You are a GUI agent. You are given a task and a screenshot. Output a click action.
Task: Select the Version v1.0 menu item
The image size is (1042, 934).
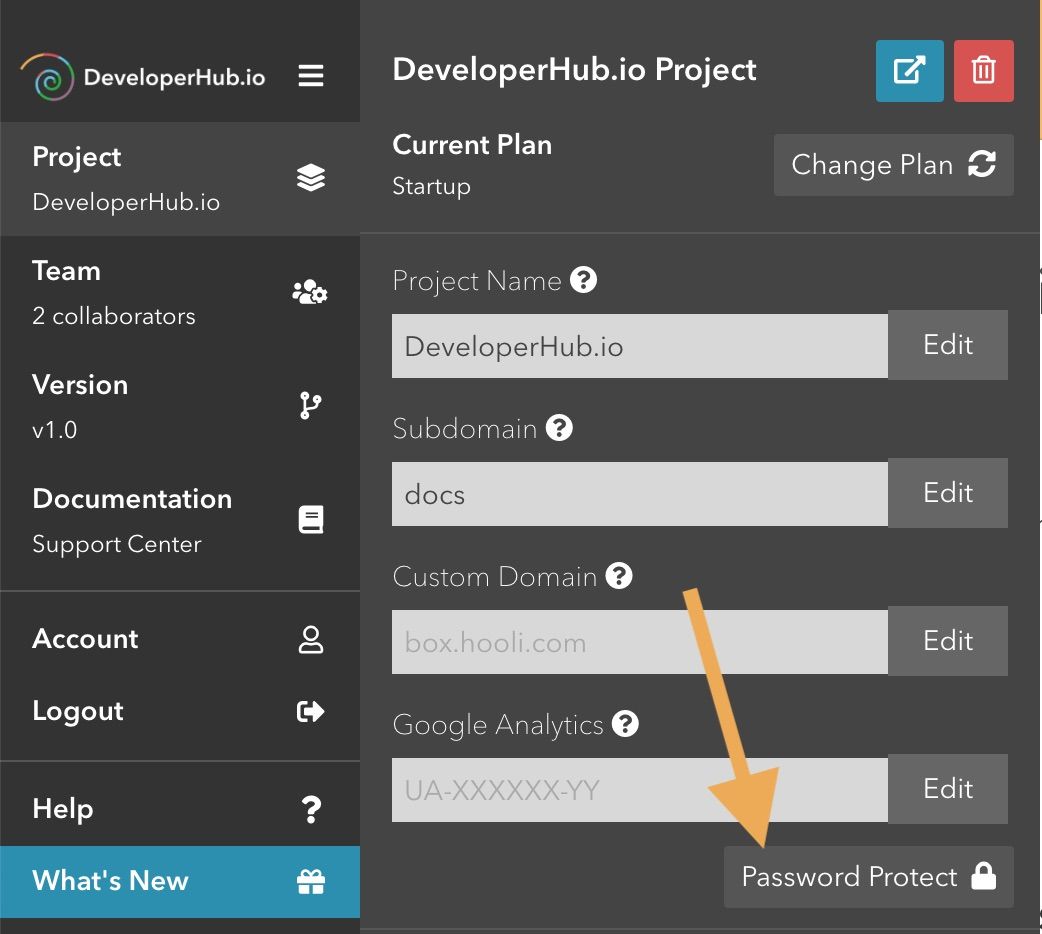pyautogui.click(x=180, y=406)
